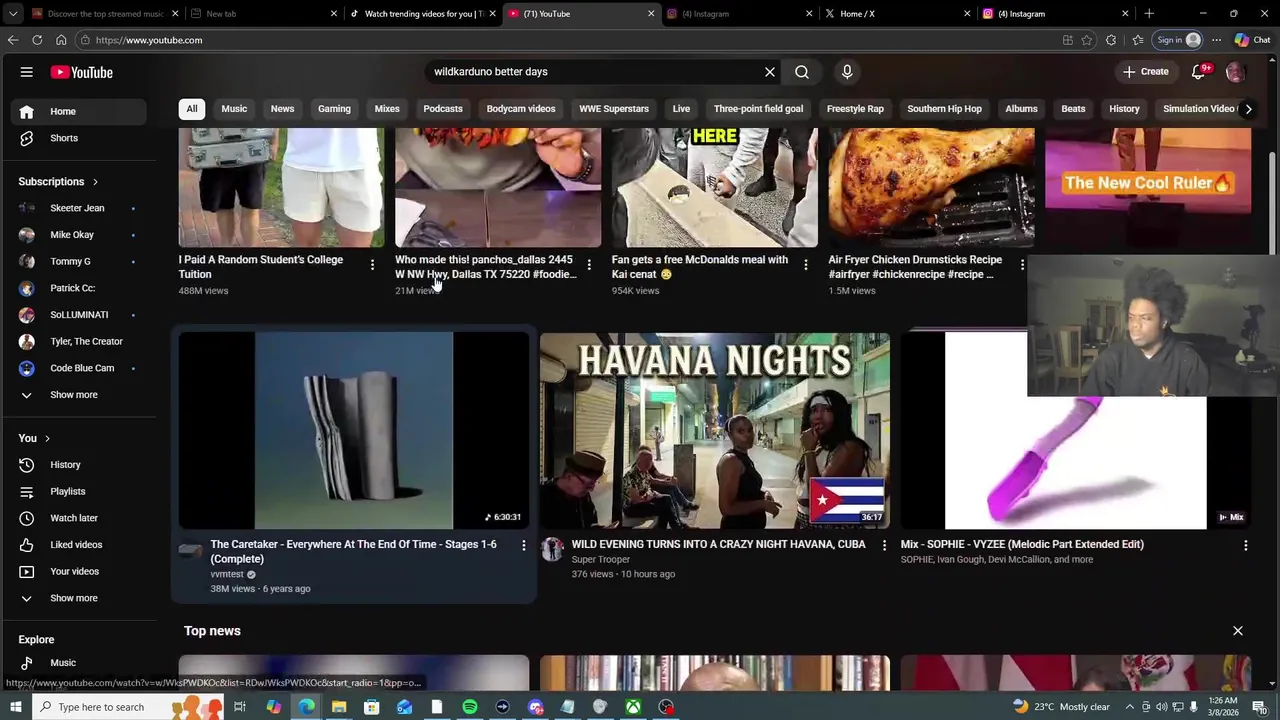The width and height of the screenshot is (1280, 720).
Task: Select the Podcasts filter chip
Action: [443, 109]
